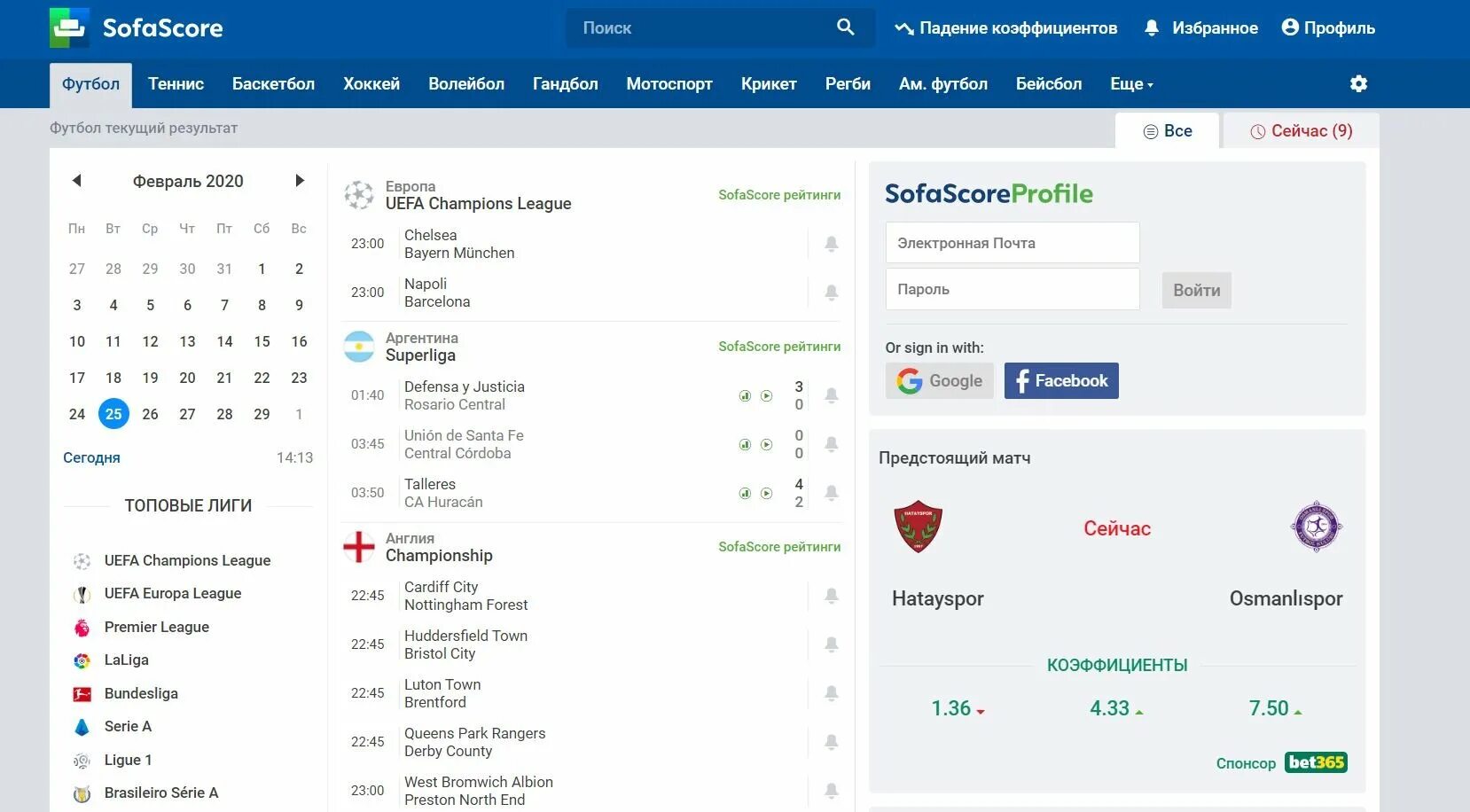
Task: Open Избранное favorites
Action: pyautogui.click(x=1201, y=28)
